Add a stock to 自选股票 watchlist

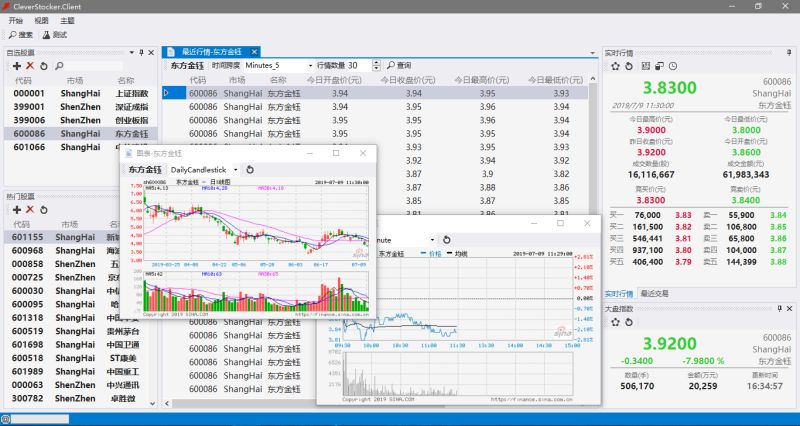pyautogui.click(x=17, y=66)
